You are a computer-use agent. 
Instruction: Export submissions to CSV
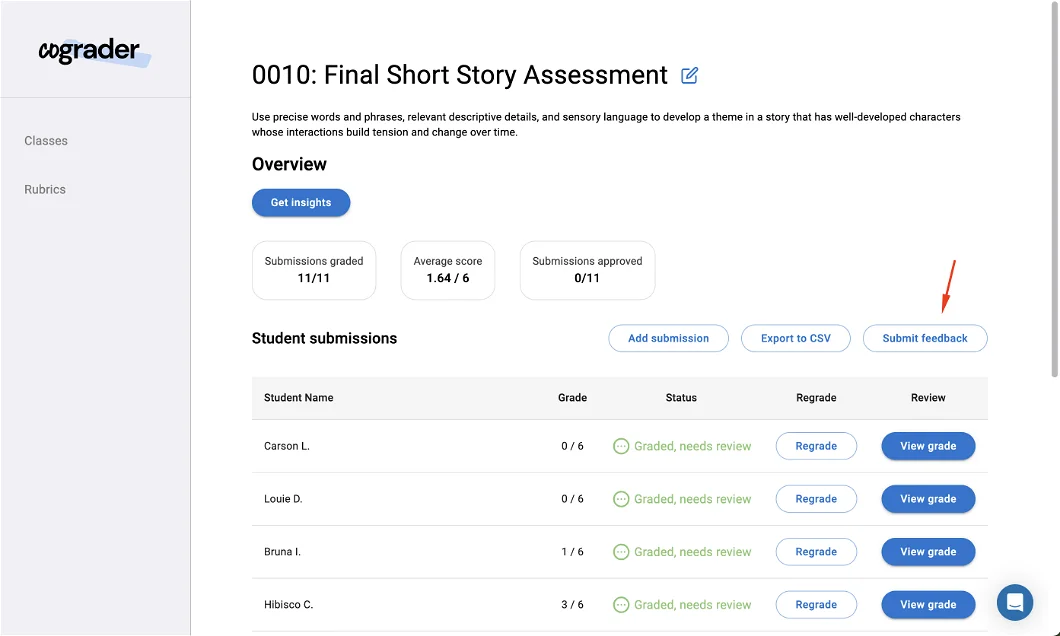click(x=796, y=338)
